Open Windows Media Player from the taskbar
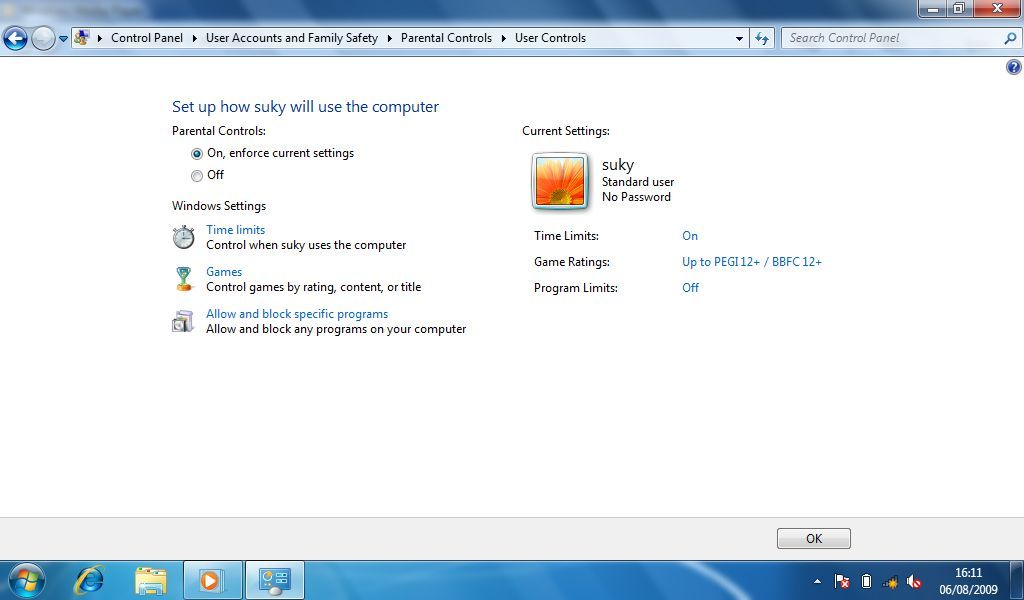Viewport: 1024px width, 600px height. (x=212, y=580)
